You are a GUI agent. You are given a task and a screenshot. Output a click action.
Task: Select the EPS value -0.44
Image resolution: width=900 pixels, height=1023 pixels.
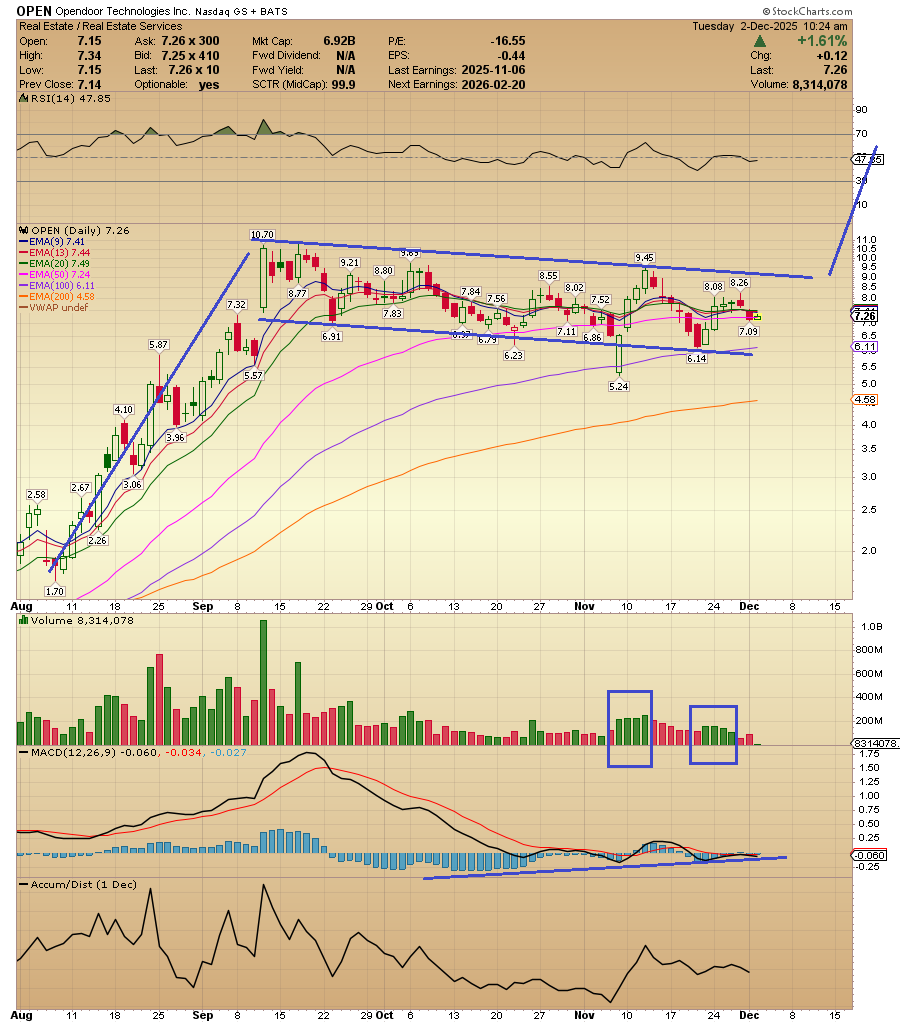(x=512, y=55)
